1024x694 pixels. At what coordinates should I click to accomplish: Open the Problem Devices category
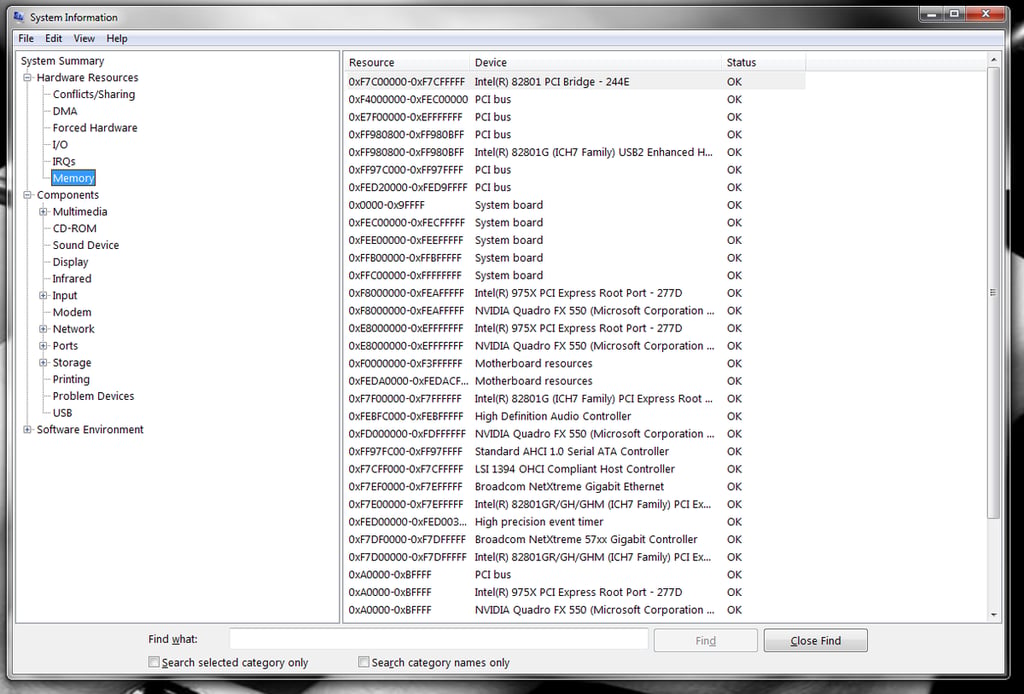[x=93, y=396]
